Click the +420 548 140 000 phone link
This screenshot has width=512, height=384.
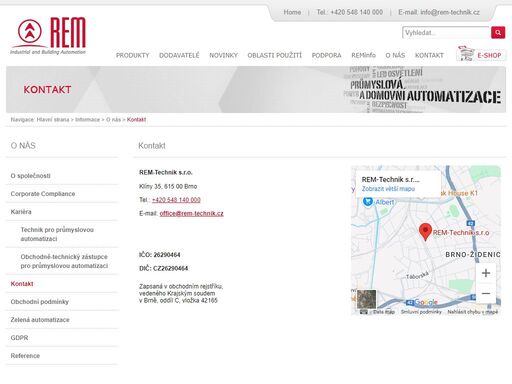coord(176,200)
